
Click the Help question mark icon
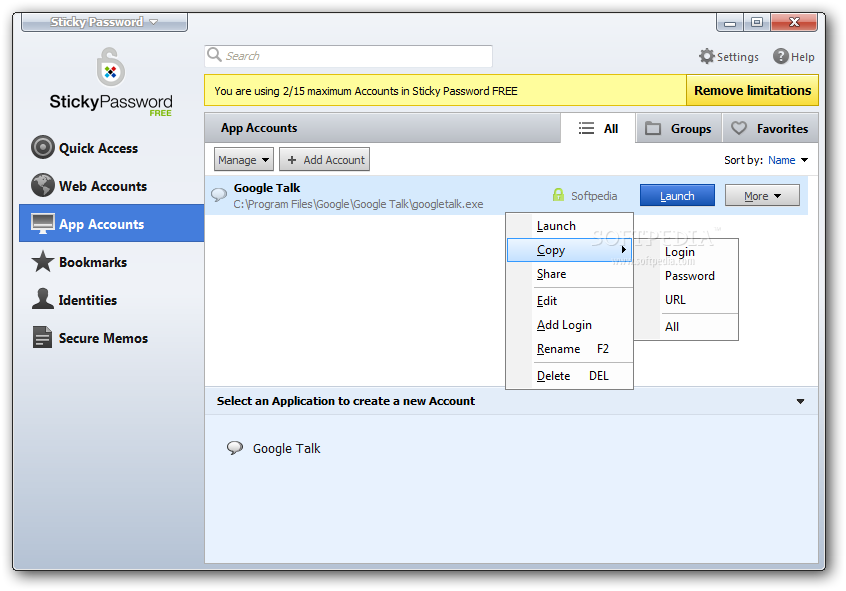point(780,56)
